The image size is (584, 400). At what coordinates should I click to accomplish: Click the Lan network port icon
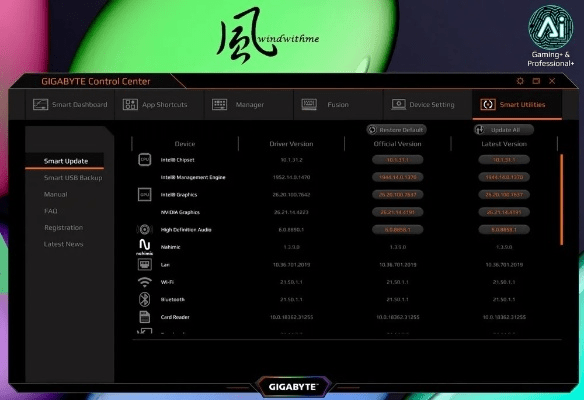[x=145, y=264]
